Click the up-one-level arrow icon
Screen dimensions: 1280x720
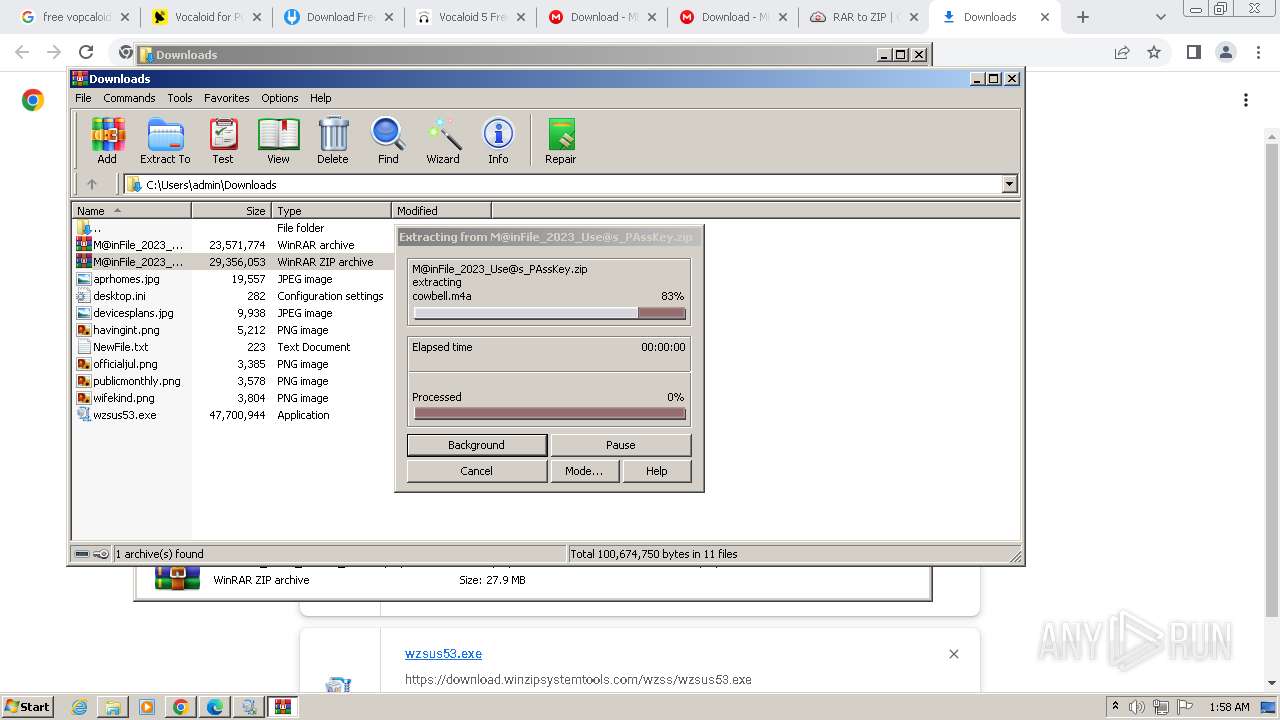click(92, 184)
